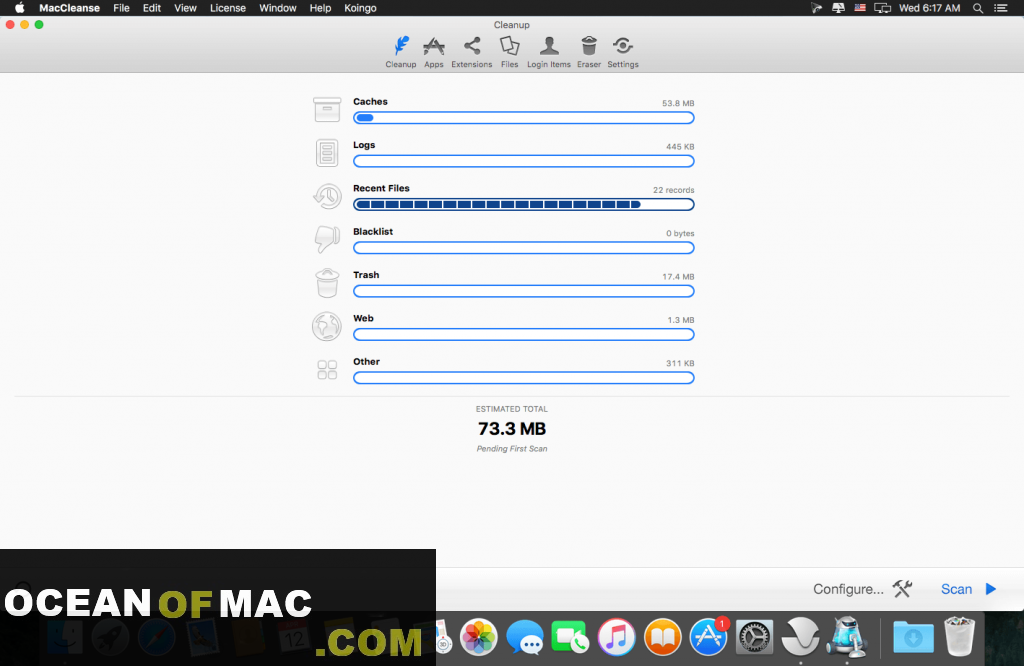Open the Extensions toolbar icon

[x=472, y=52]
